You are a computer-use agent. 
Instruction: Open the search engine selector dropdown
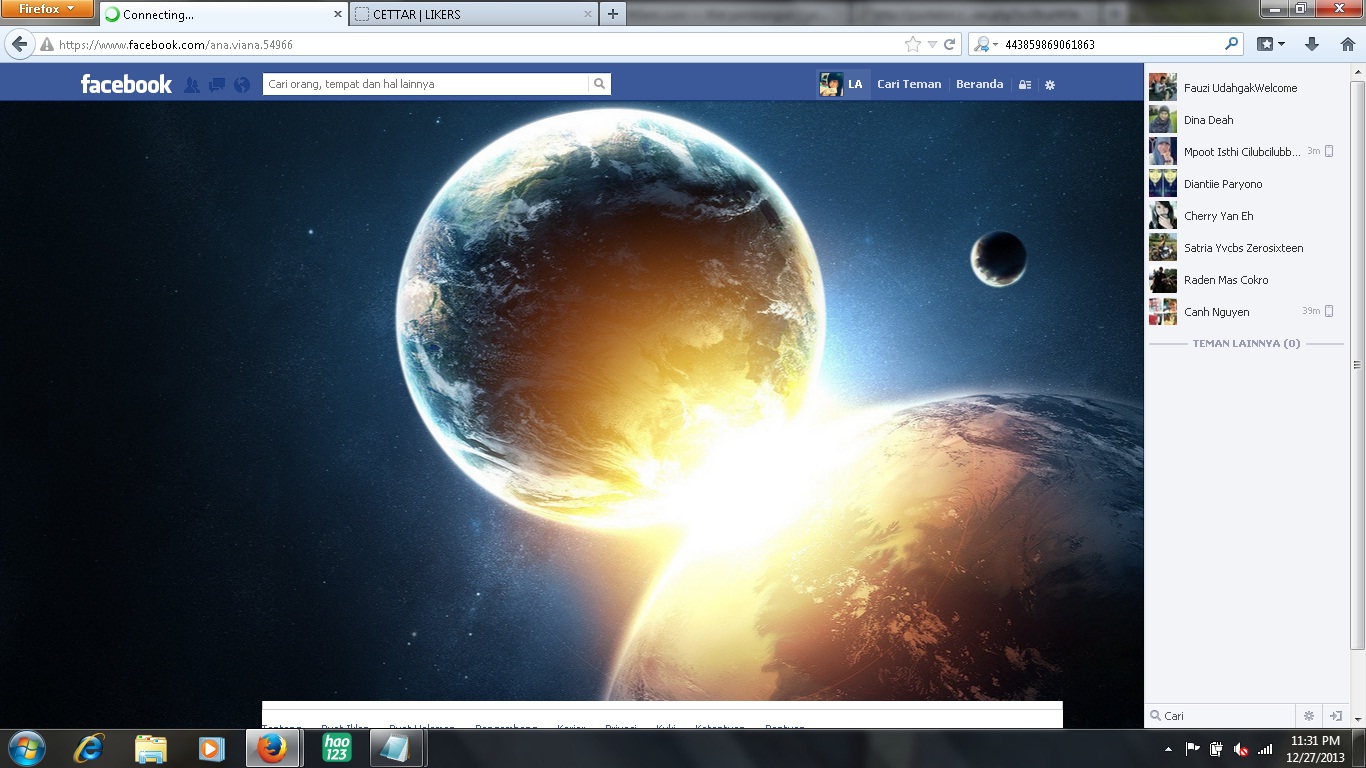pos(986,45)
